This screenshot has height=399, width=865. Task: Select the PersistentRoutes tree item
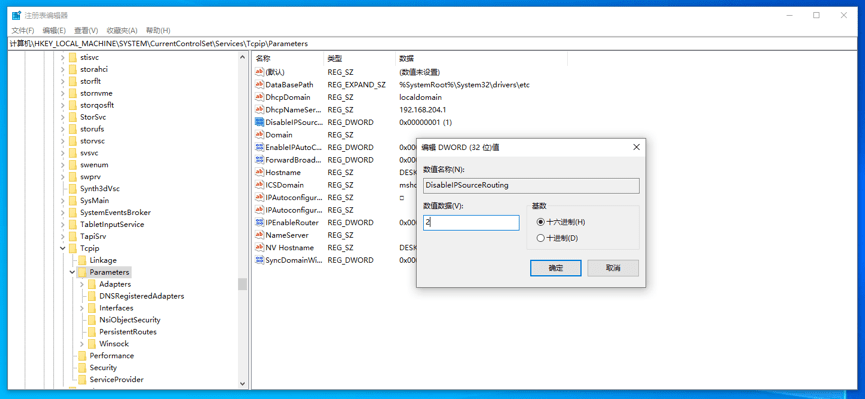(128, 332)
